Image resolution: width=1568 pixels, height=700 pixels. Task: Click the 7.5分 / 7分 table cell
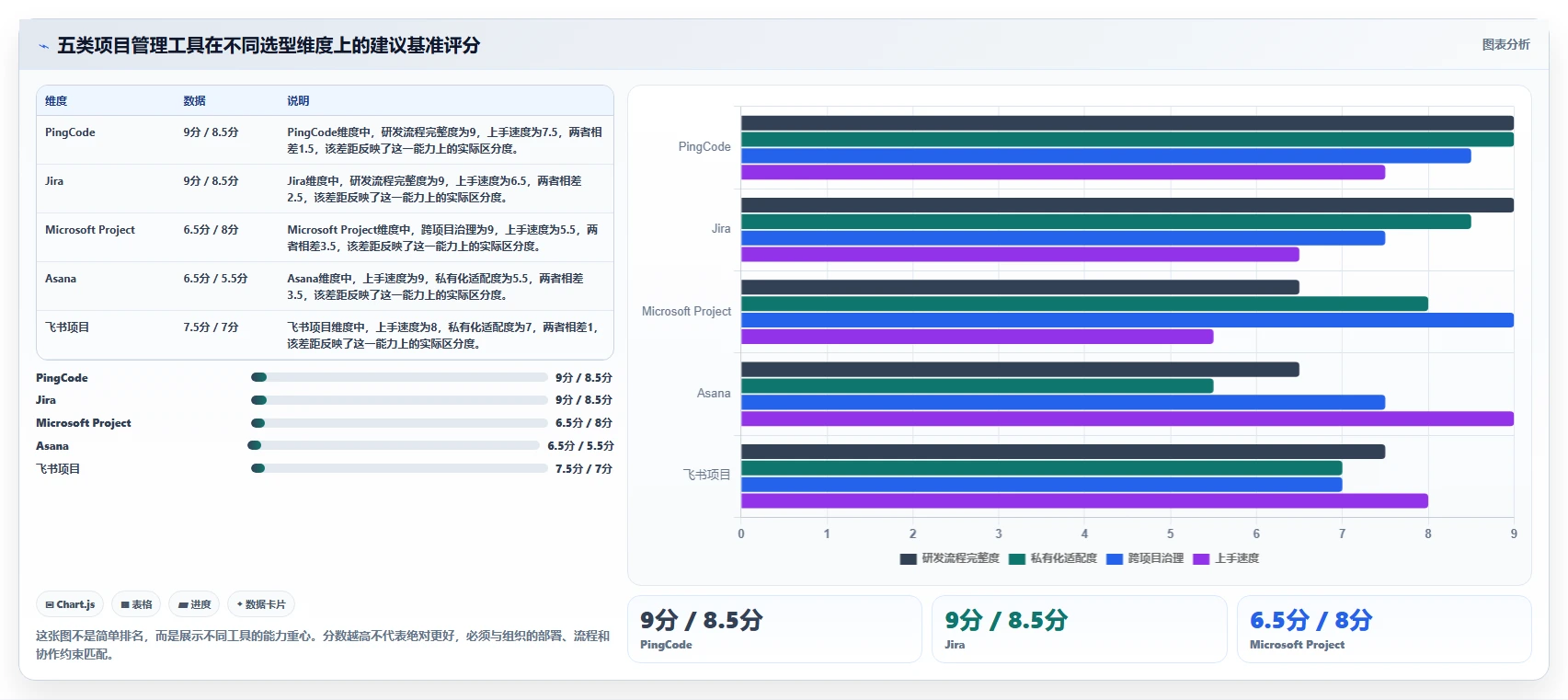point(211,327)
